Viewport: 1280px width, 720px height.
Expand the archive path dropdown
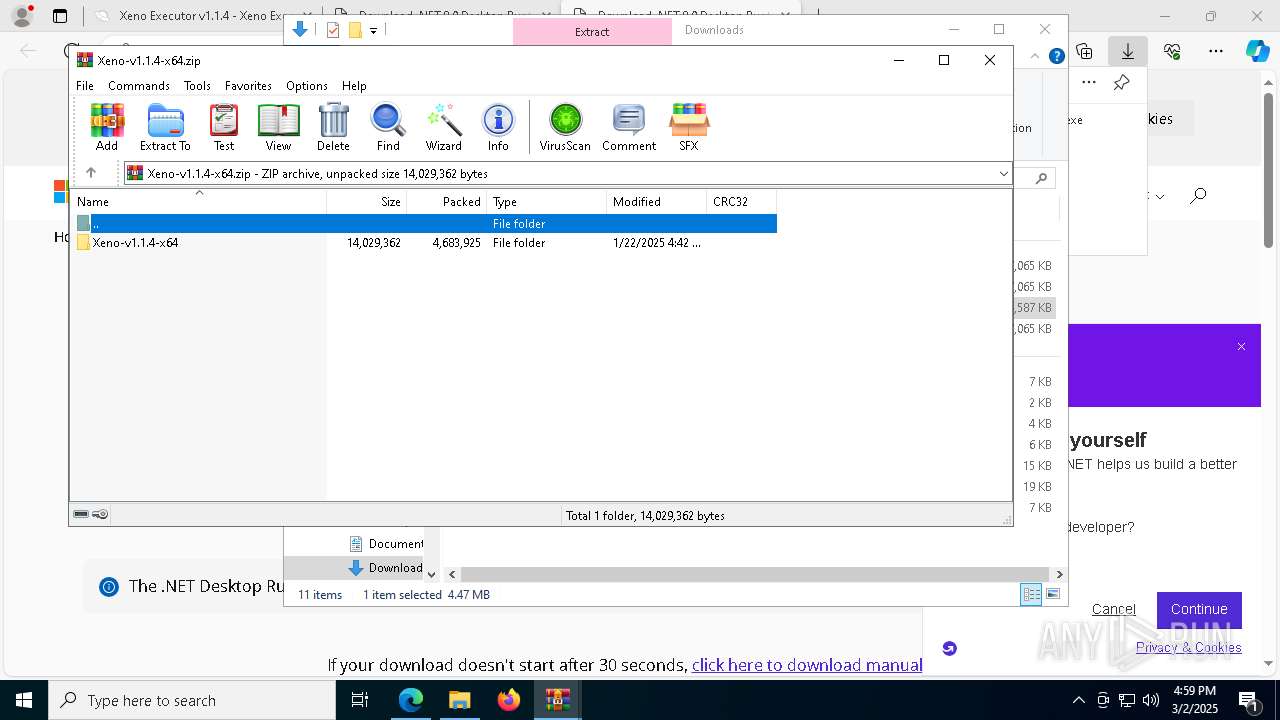tap(1003, 174)
